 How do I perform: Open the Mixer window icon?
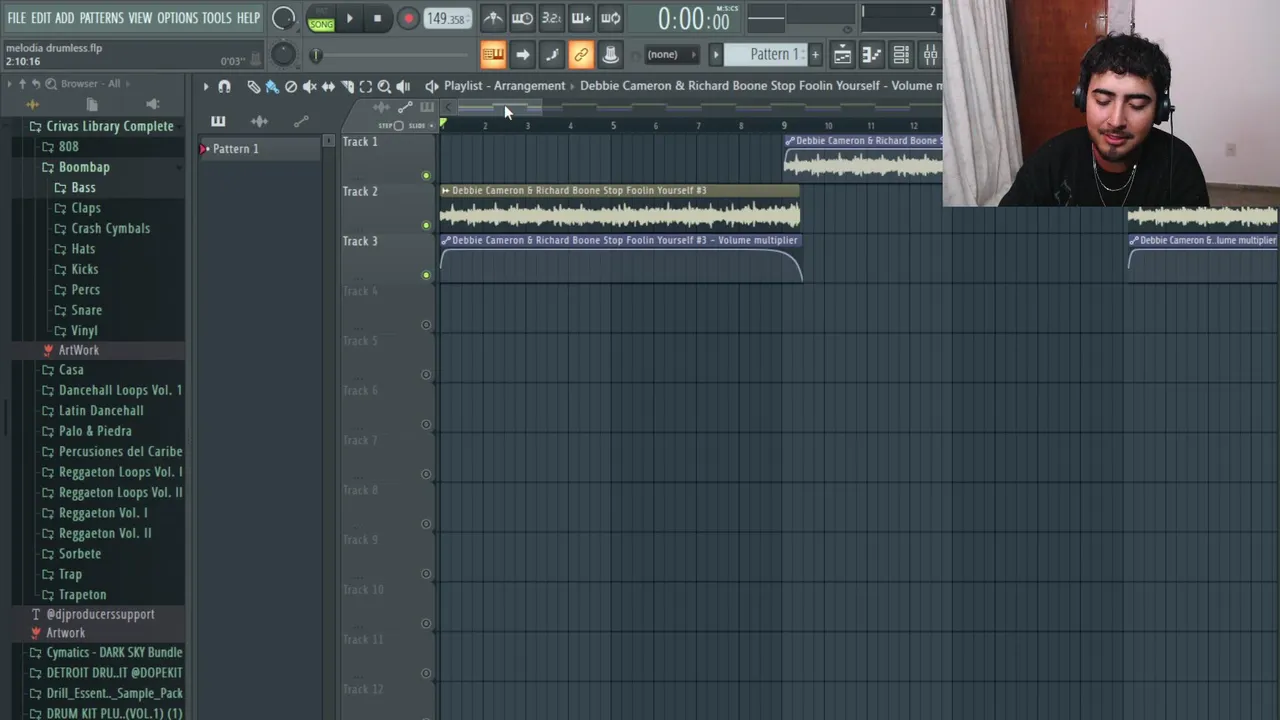930,54
